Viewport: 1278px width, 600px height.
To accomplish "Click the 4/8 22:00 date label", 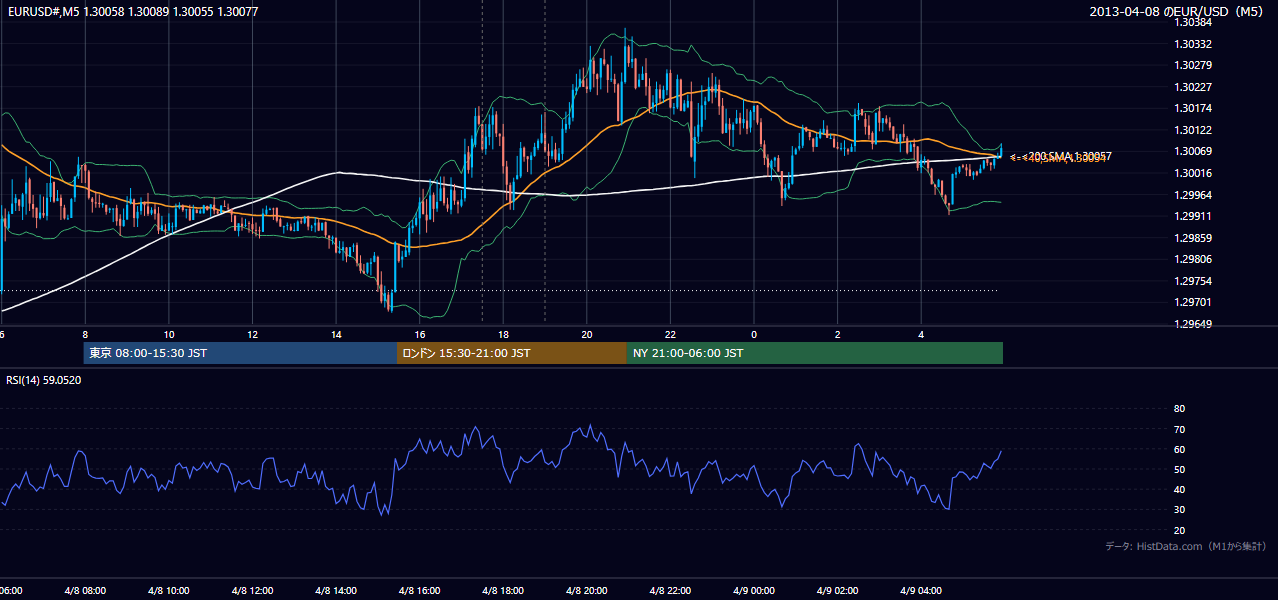I will pyautogui.click(x=670, y=591).
